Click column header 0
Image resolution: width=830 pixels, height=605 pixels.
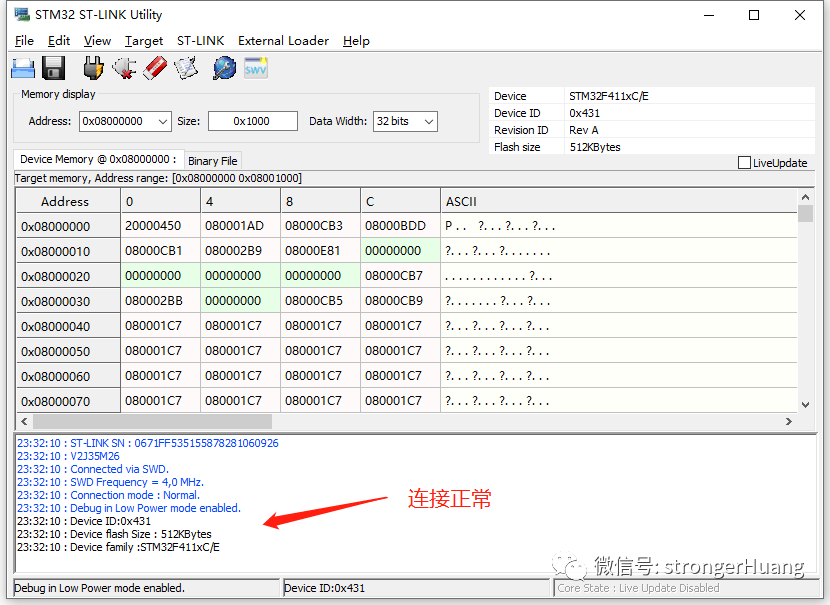pyautogui.click(x=160, y=202)
